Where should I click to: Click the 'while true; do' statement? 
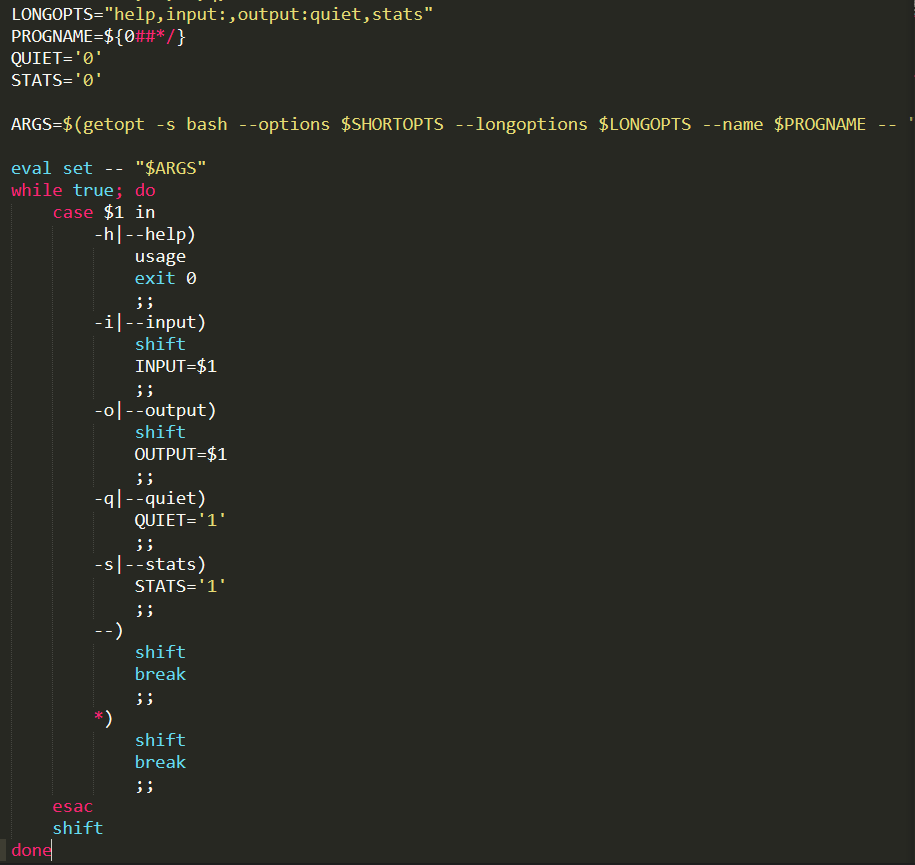coord(83,190)
